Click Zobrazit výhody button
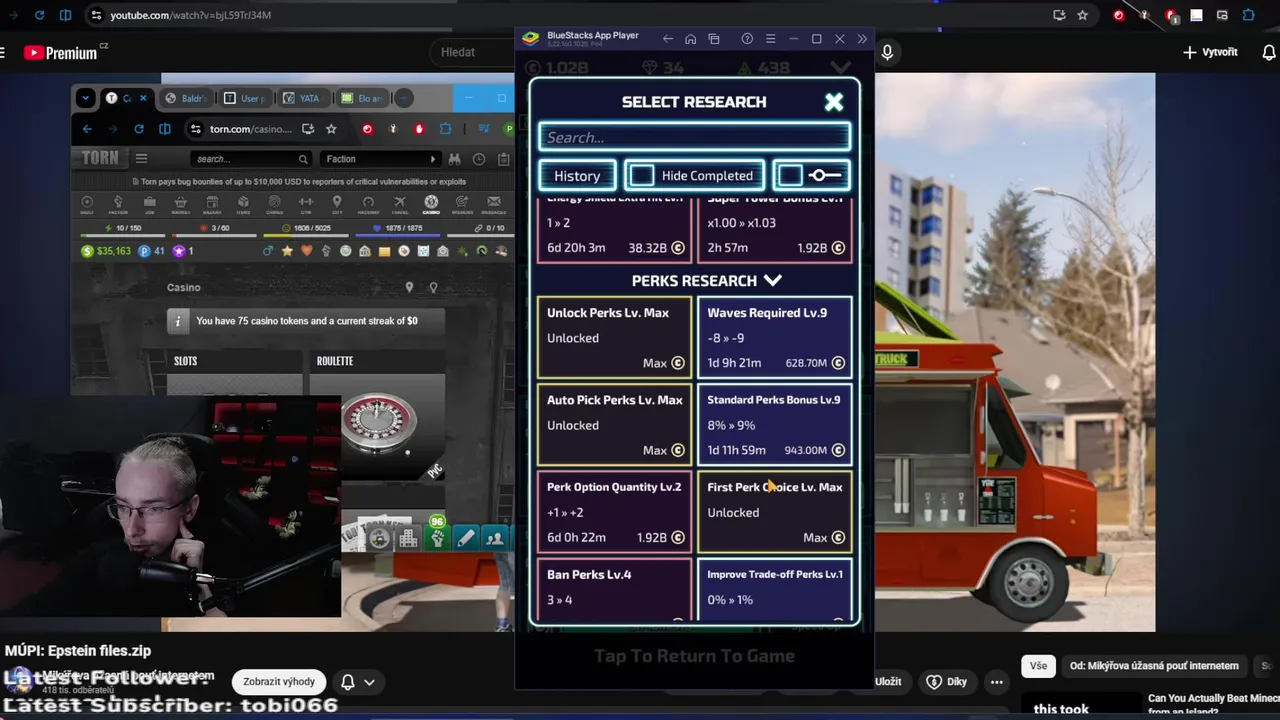1280x720 pixels. [279, 682]
